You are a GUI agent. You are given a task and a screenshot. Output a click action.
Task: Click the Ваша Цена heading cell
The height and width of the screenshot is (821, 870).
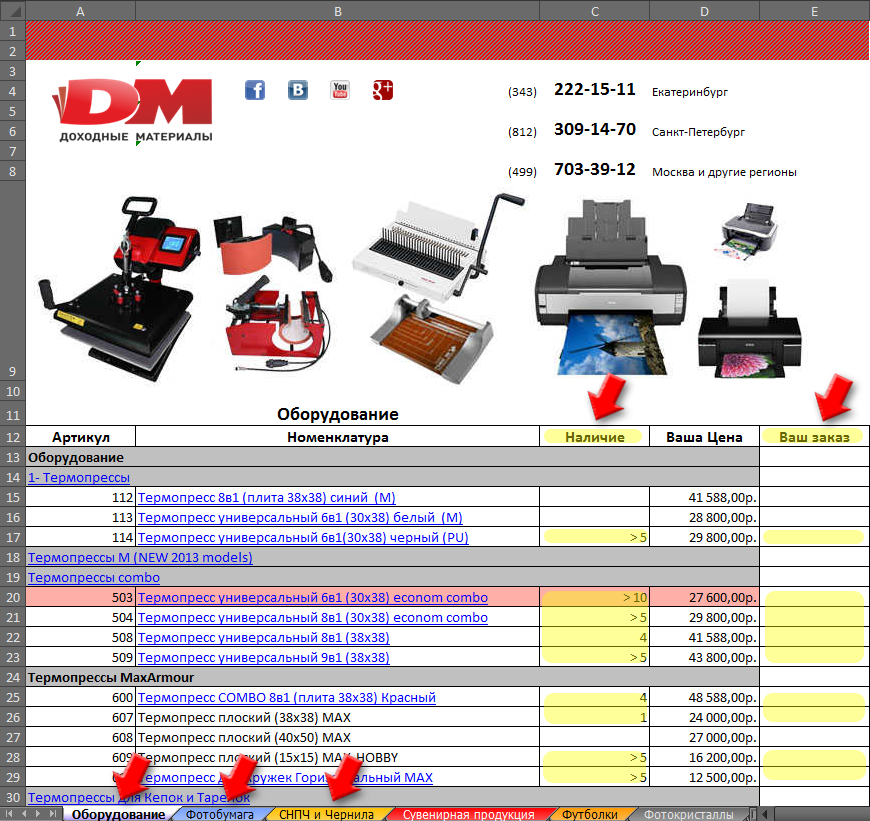coord(704,437)
